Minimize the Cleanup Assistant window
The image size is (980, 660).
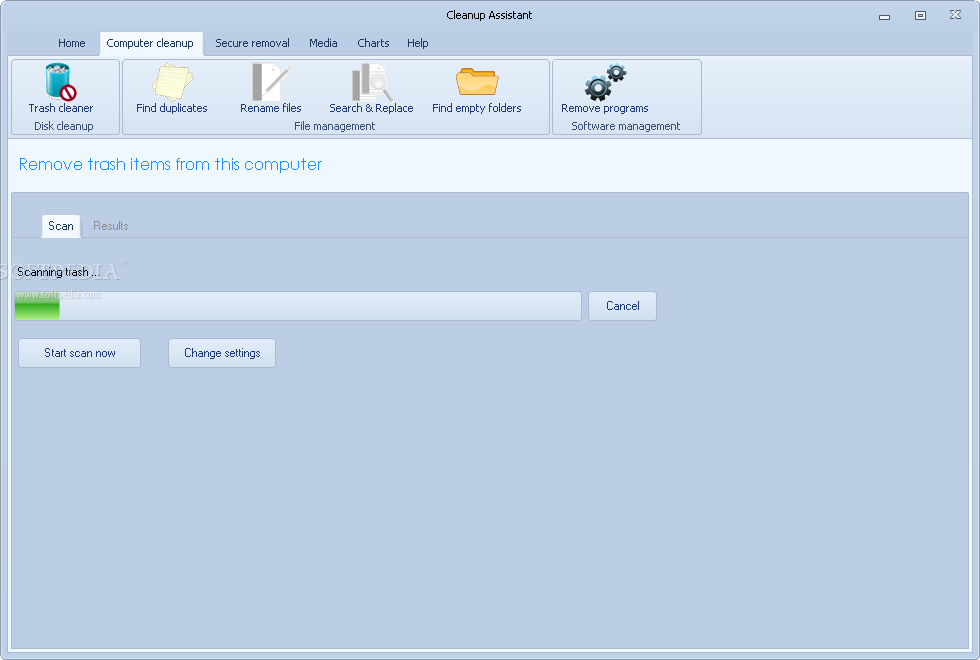point(884,16)
